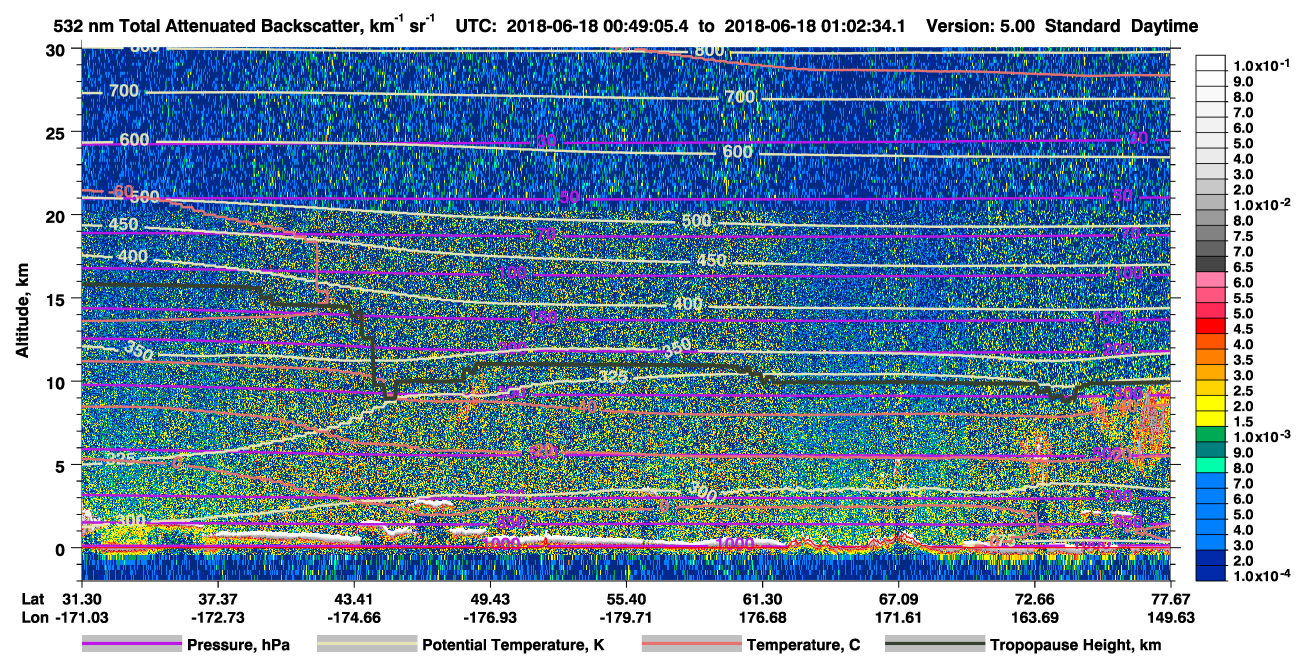
Task: Click longitude value '-174.66'
Action: click(353, 617)
